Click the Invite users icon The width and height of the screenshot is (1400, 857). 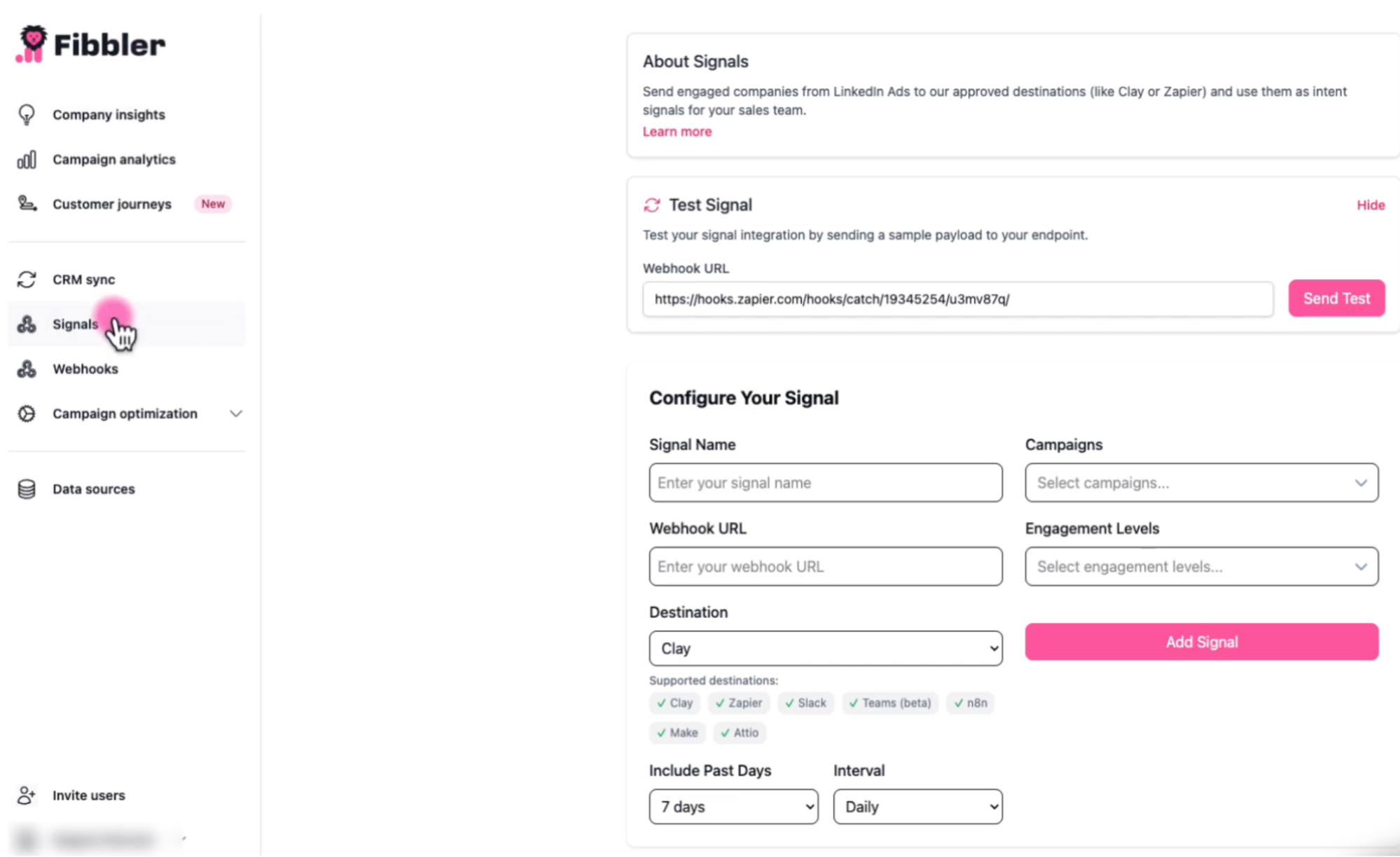point(27,795)
